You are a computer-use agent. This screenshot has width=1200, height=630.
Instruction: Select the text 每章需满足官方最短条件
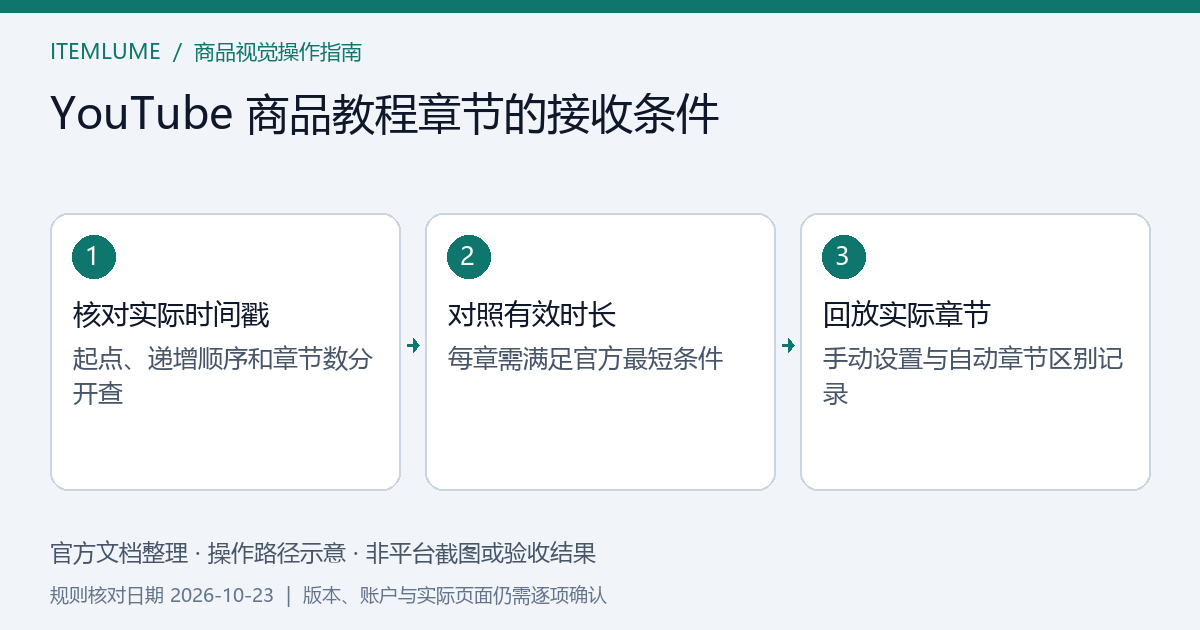click(585, 359)
